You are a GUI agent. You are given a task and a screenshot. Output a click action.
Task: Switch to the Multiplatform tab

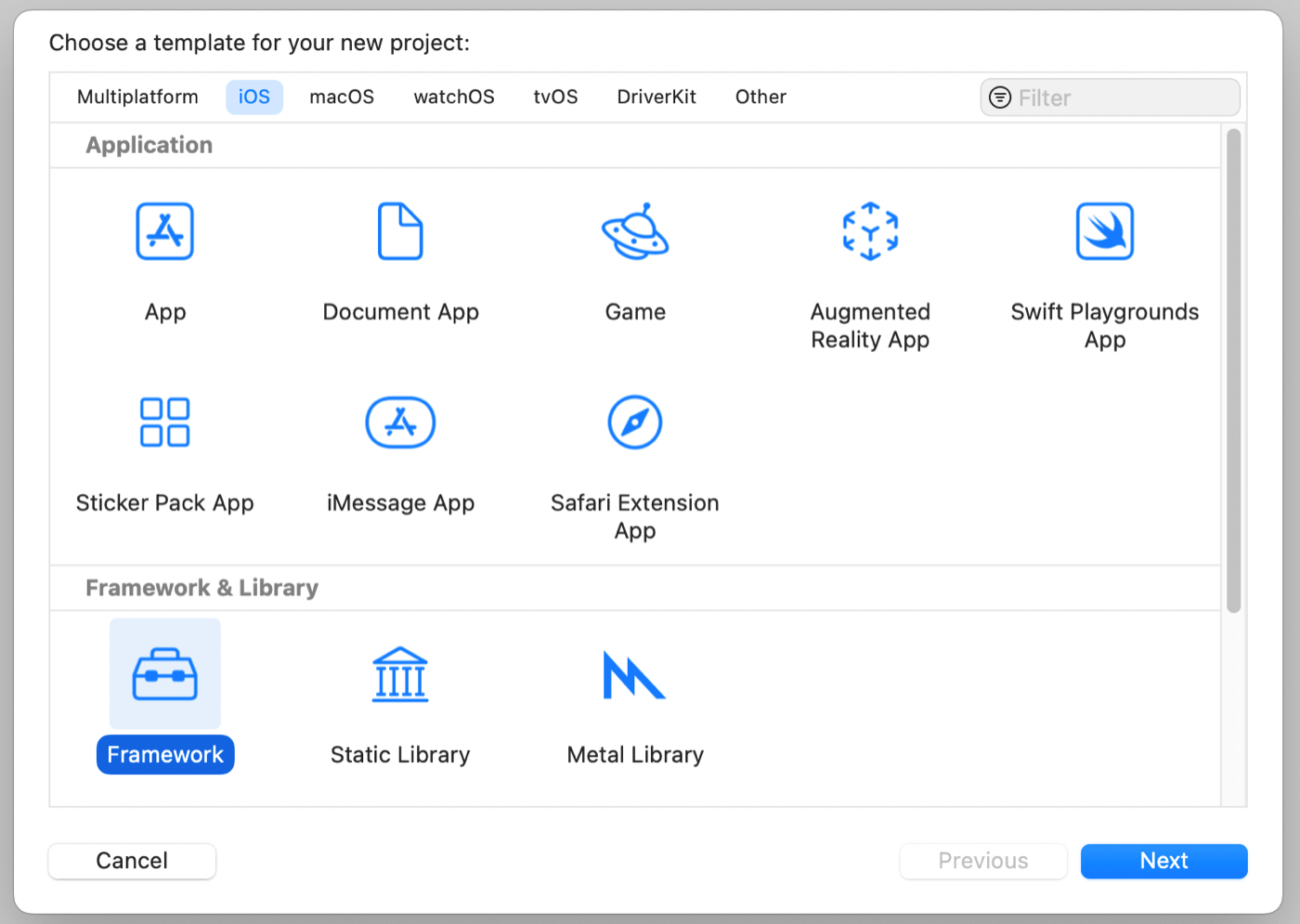137,97
